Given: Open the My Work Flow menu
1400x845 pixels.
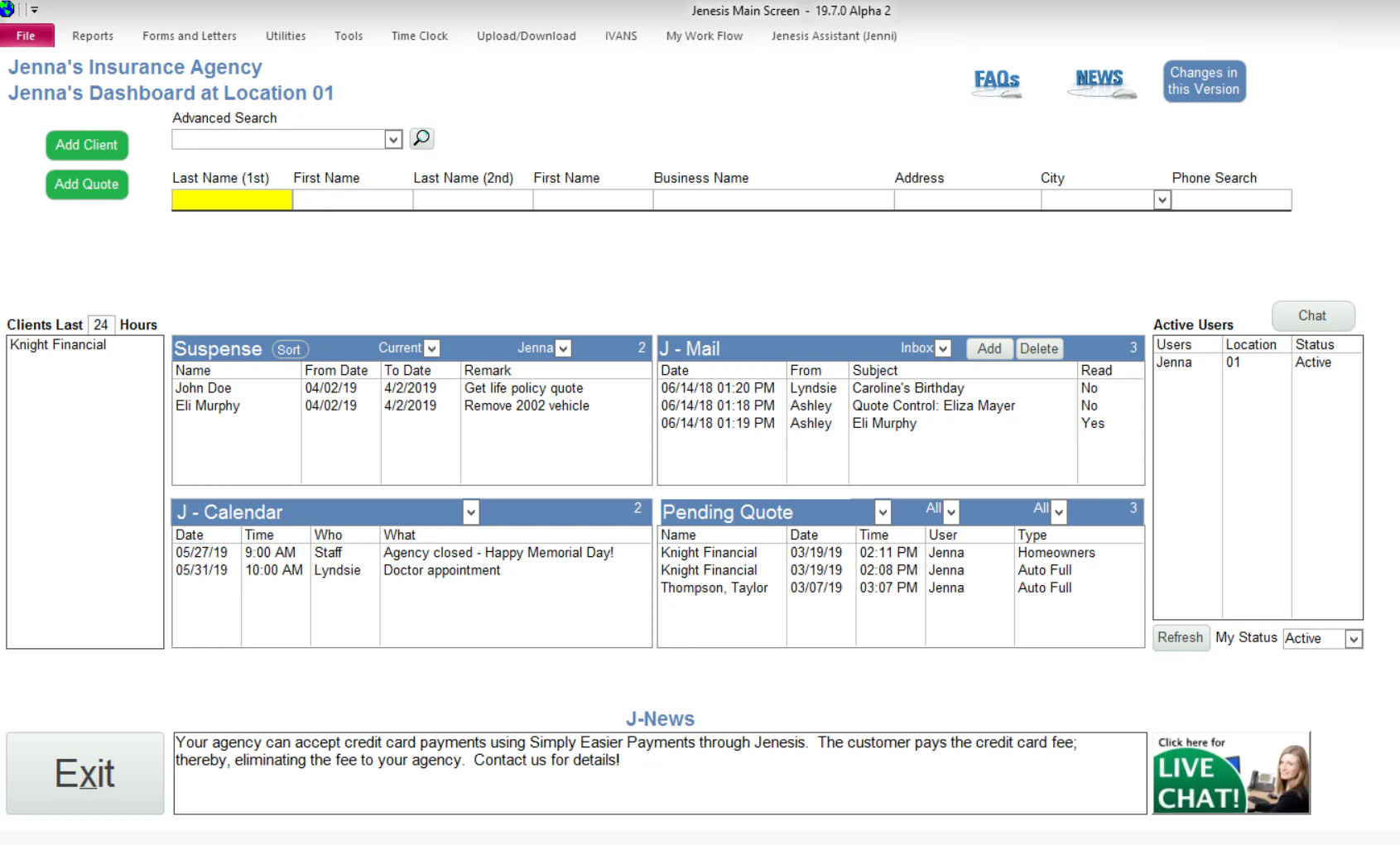Looking at the screenshot, I should coord(703,36).
